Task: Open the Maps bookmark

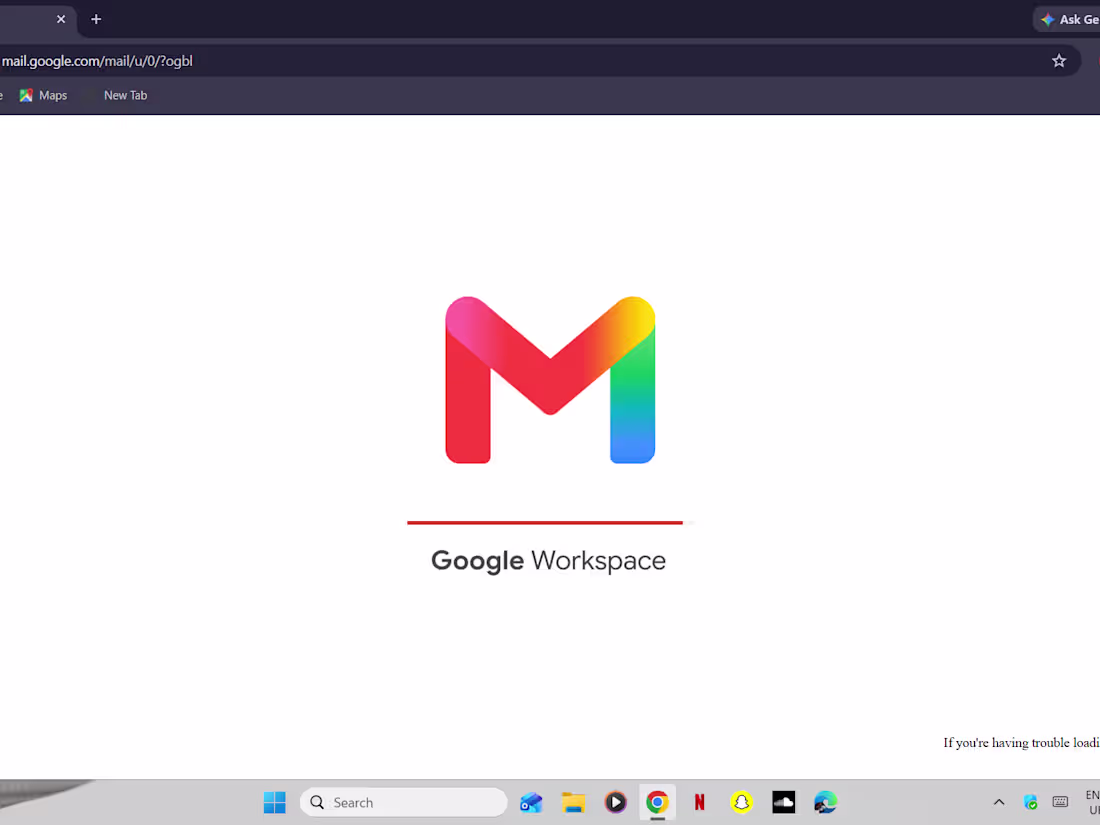Action: tap(43, 95)
